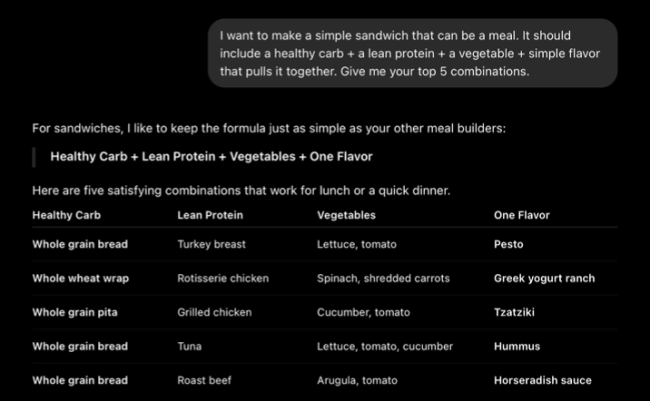650x401 pixels.
Task: Select the Turkey breast protein cell
Action: click(x=211, y=244)
